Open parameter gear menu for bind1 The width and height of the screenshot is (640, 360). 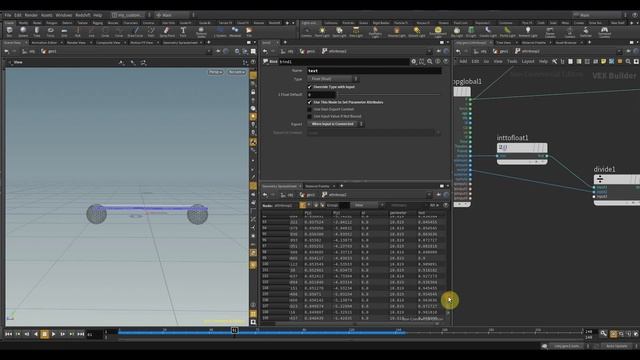(413, 62)
